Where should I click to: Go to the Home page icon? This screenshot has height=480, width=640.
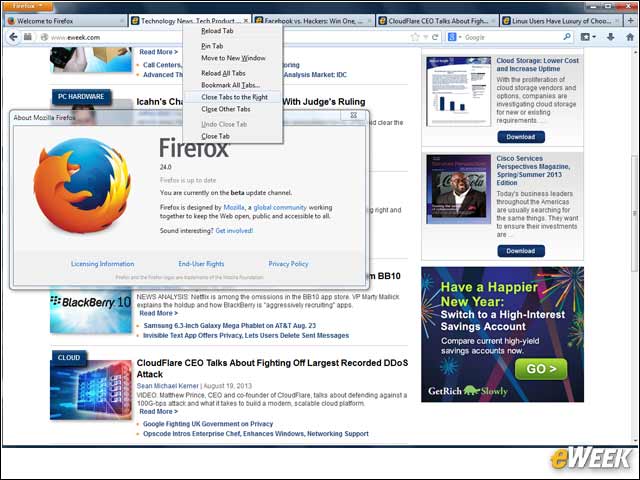tap(630, 37)
